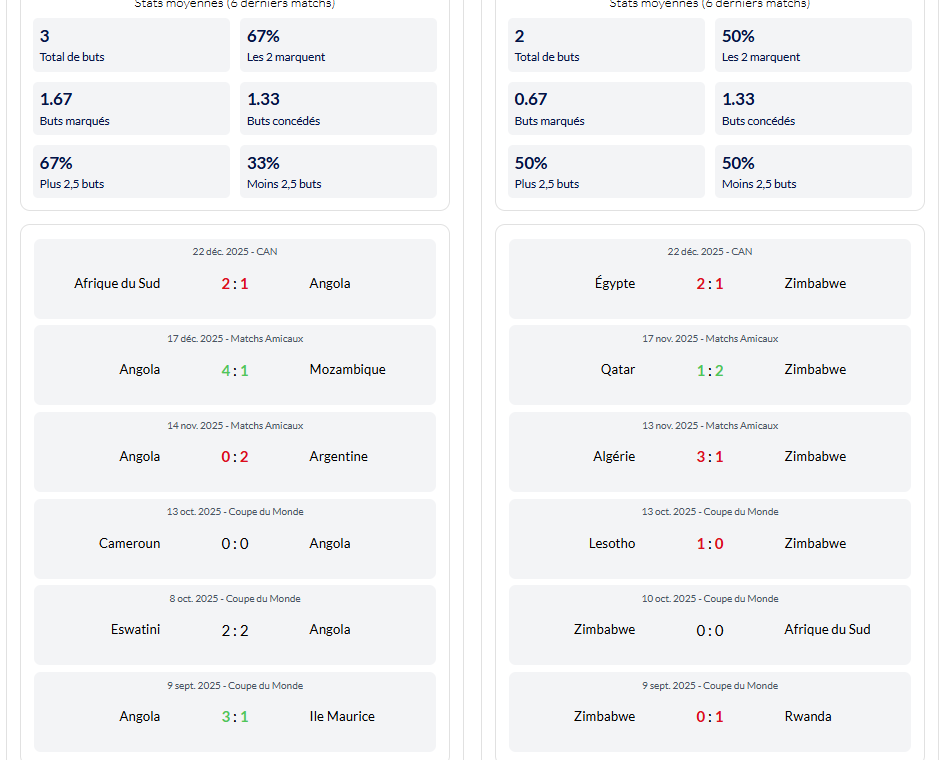Open the Algérie vs Zimbabwe friendly match
Viewport: 945px width, 760px height.
click(710, 452)
